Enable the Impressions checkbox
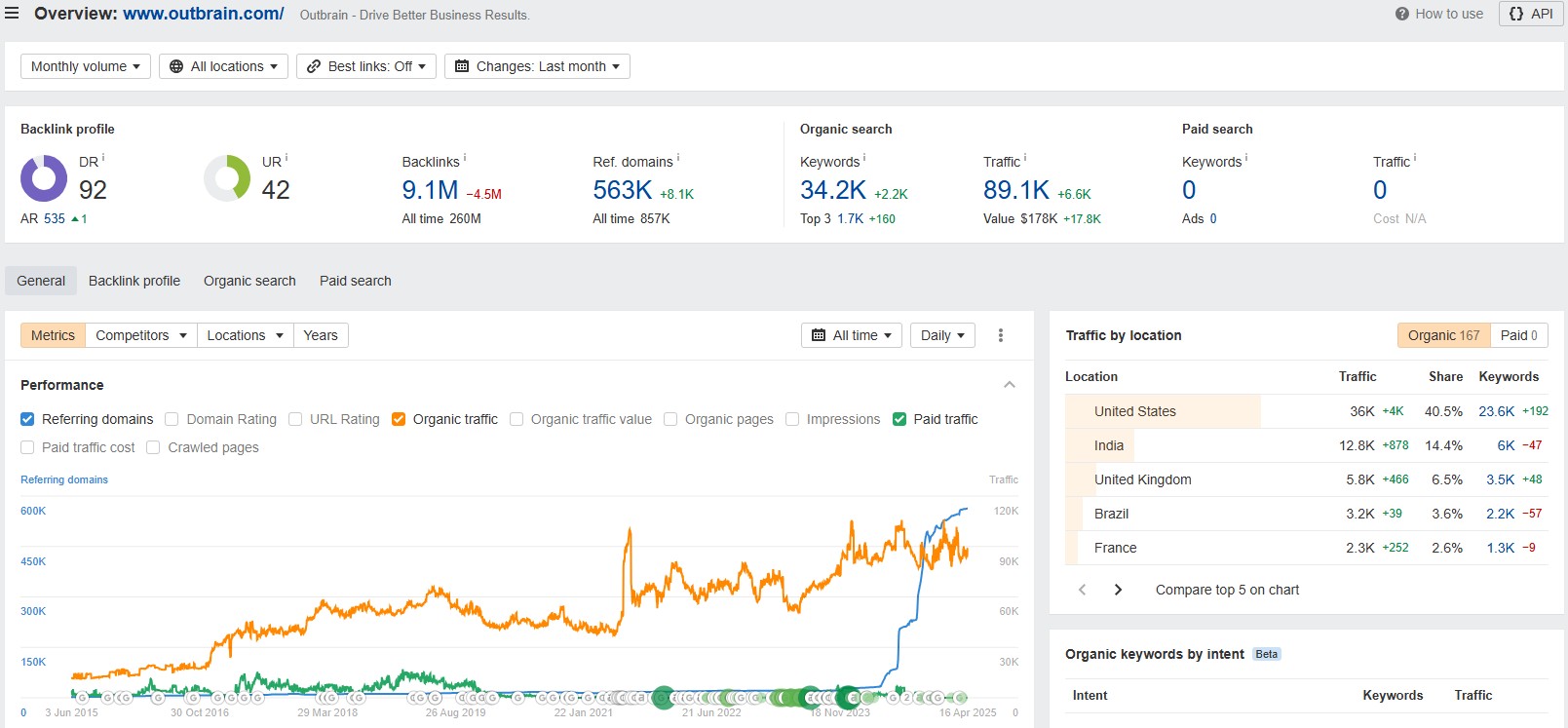 (x=792, y=419)
